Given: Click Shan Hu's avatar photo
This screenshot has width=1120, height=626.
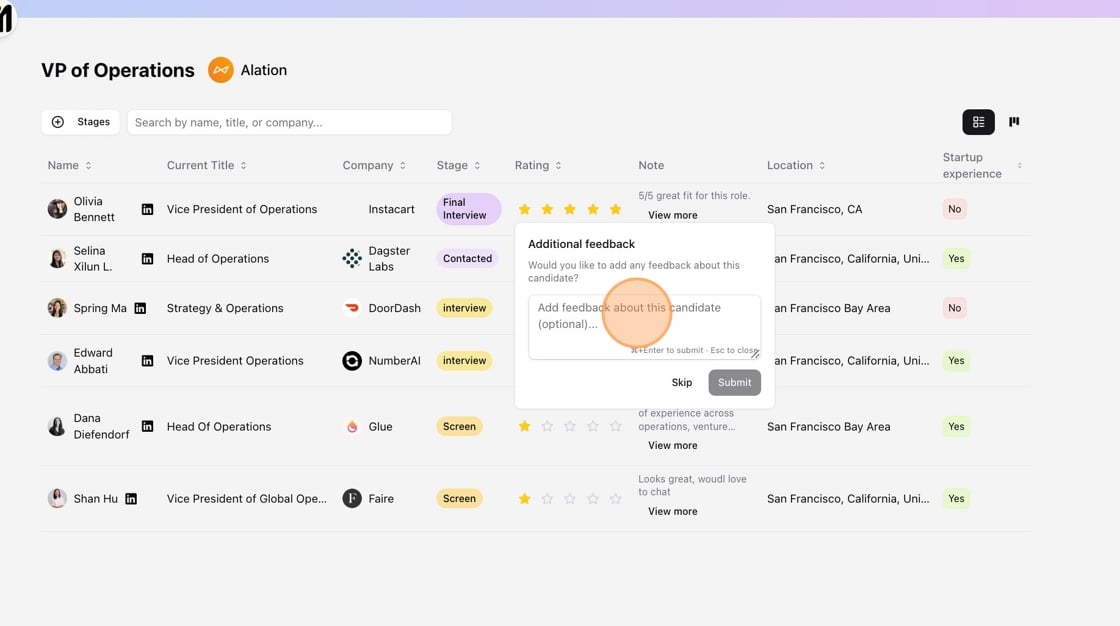Looking at the screenshot, I should (x=57, y=499).
